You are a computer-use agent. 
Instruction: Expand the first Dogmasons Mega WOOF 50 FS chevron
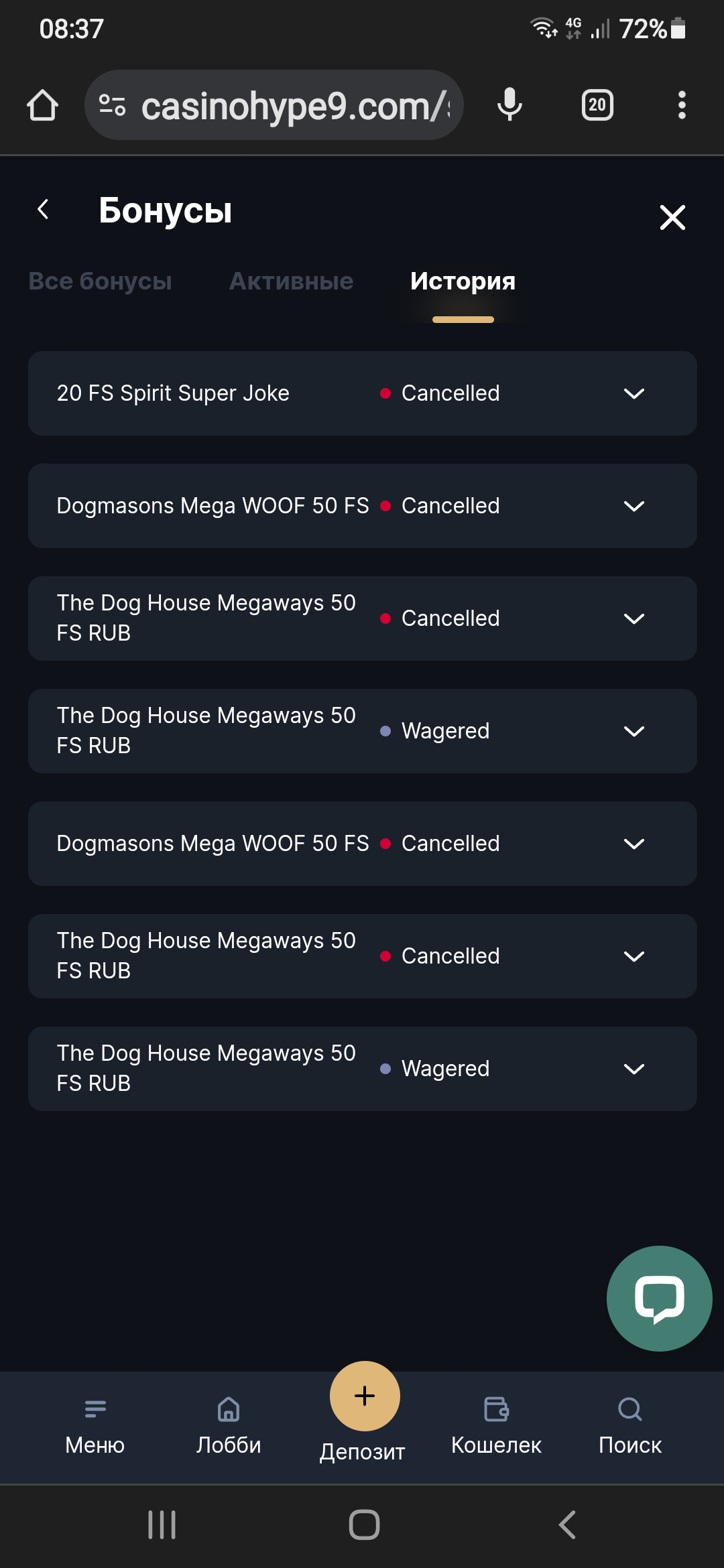[x=633, y=506]
